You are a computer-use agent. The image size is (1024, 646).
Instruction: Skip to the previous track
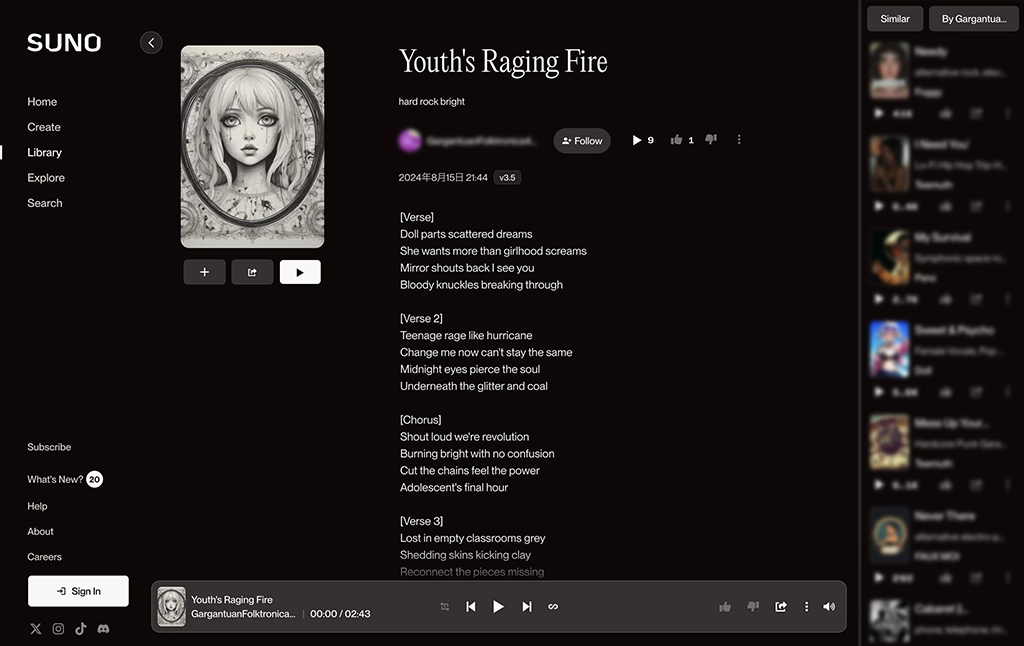(x=471, y=607)
